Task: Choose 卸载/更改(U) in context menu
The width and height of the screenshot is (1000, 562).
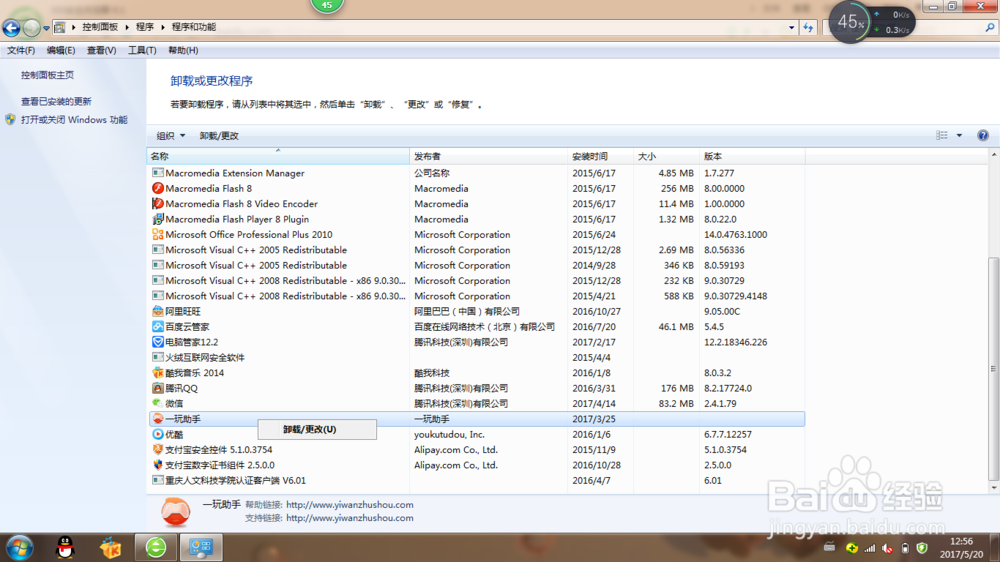Action: click(317, 429)
